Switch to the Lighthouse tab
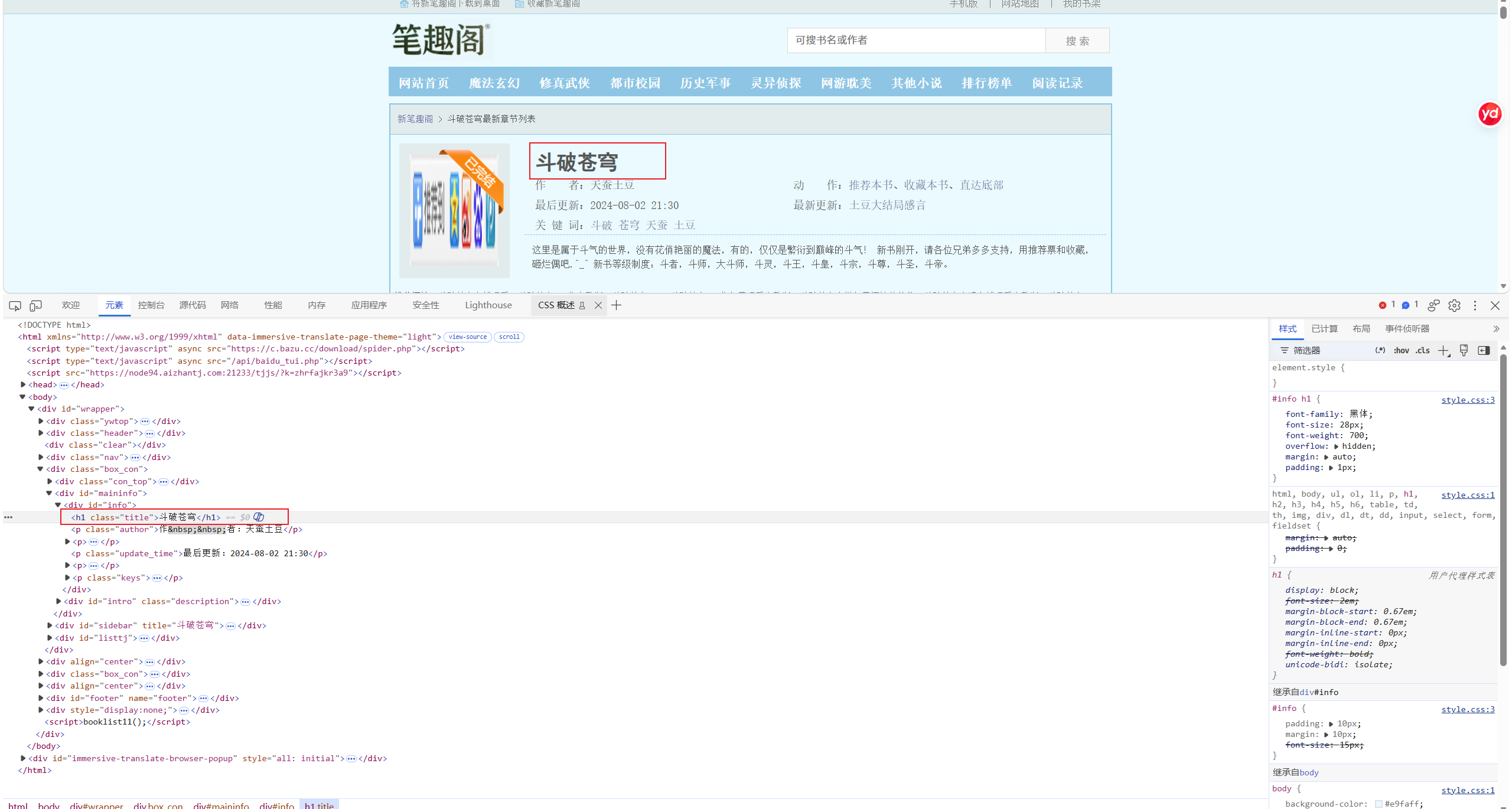This screenshot has height=809, width=1512. click(x=488, y=305)
